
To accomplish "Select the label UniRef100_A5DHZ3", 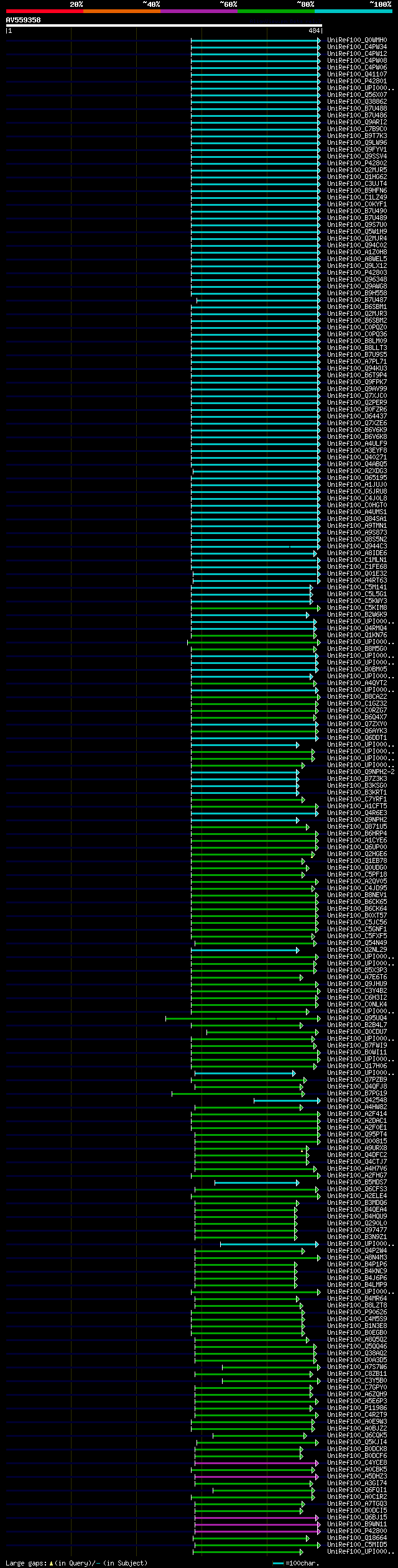I will (357, 1476).
